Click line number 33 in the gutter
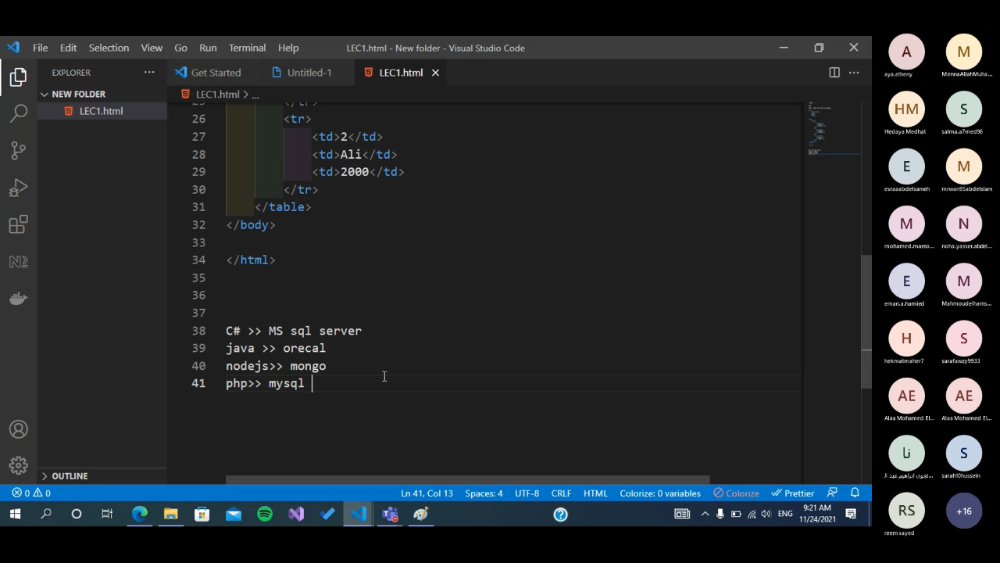1000x563 pixels. (x=199, y=242)
